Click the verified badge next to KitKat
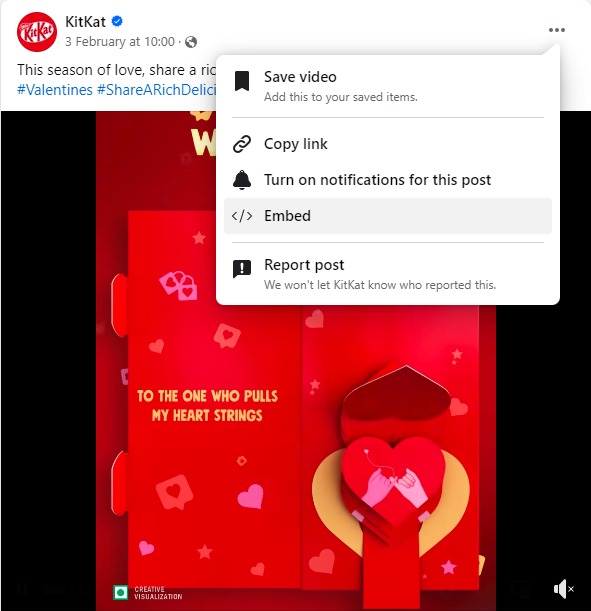This screenshot has width=591, height=611. tap(117, 21)
